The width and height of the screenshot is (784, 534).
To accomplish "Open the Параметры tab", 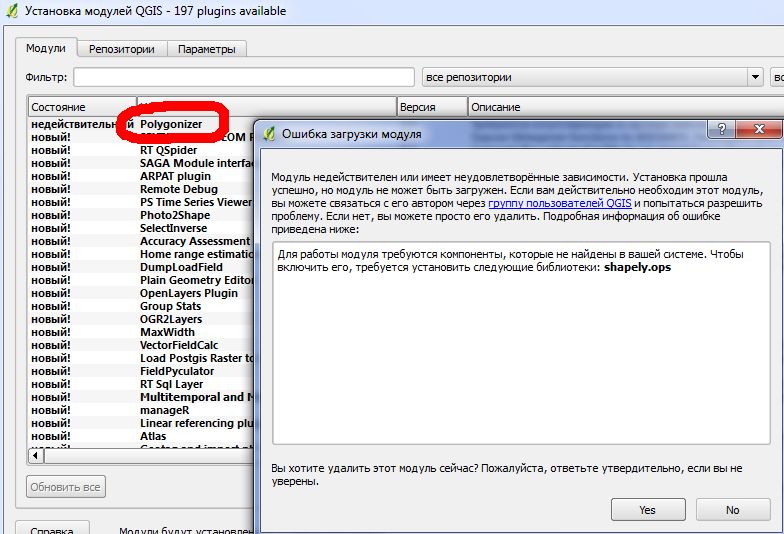I will (x=206, y=49).
